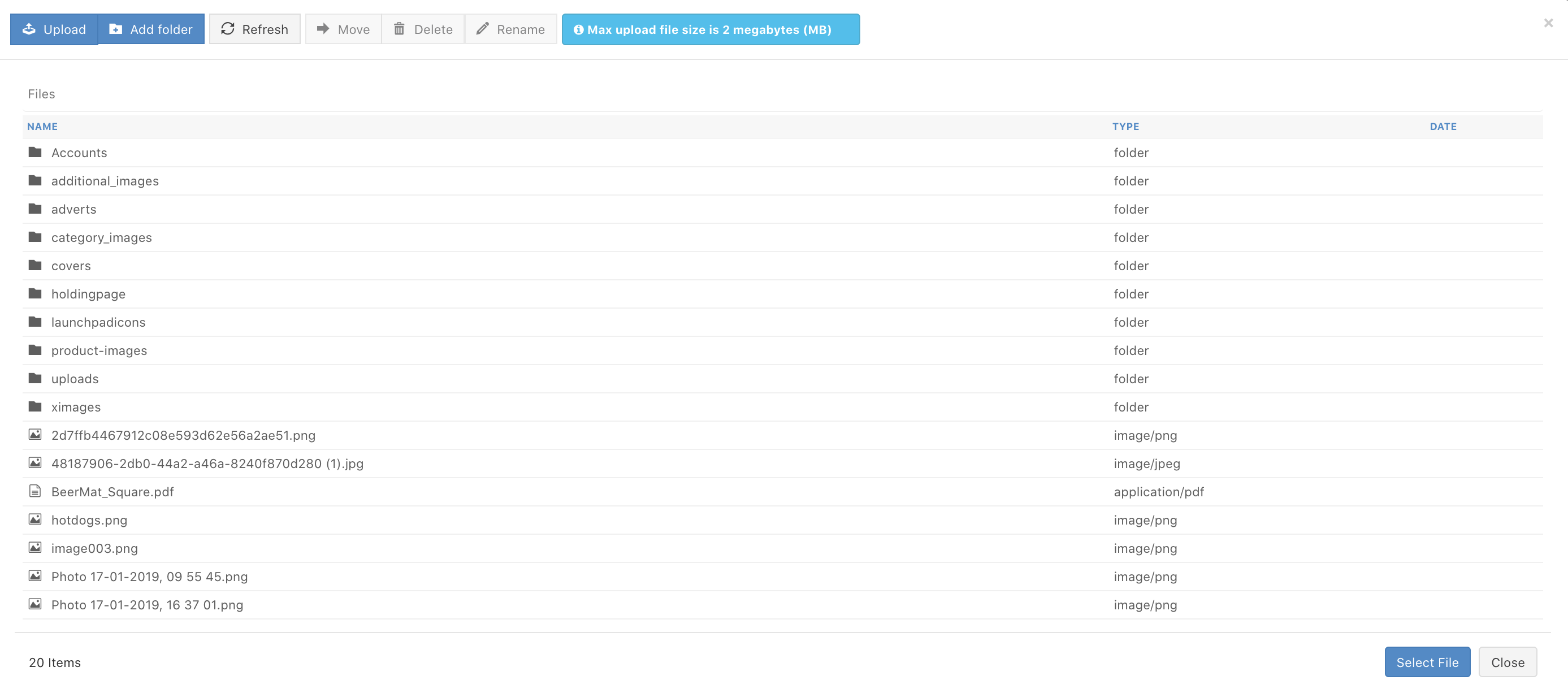Select file Photo 17-01-2019, 16 37 01.png
The image size is (1568, 693).
(x=148, y=605)
